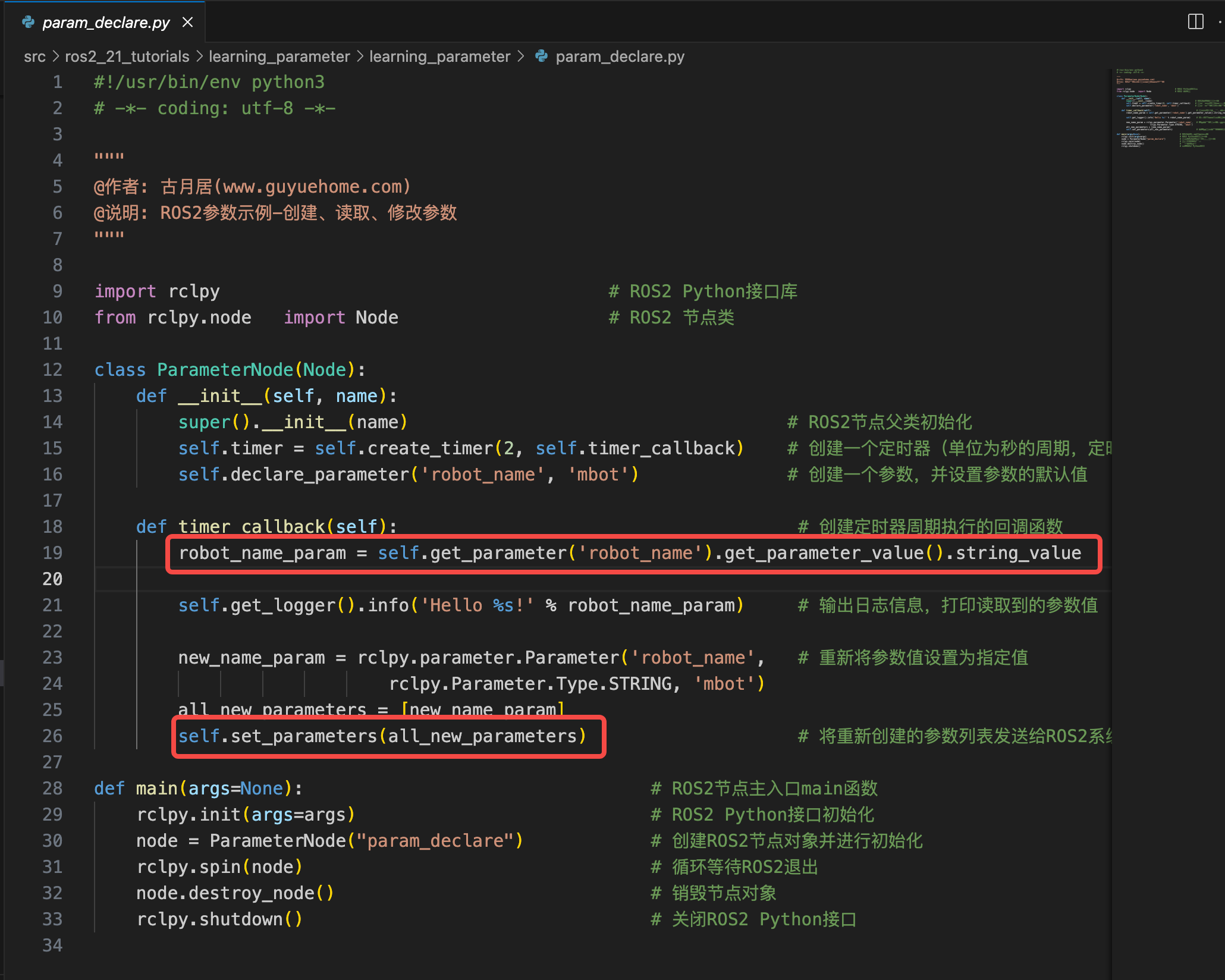Image resolution: width=1225 pixels, height=980 pixels.
Task: Expand the chevron after ros2_21_tutorials in breadcrumbs
Action: coord(199,56)
